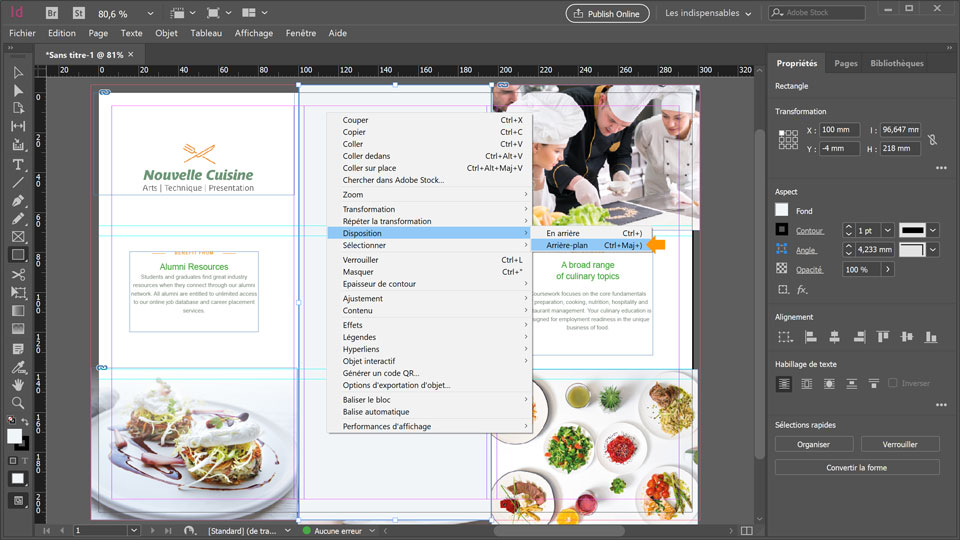Screen dimensions: 960x540
Task: Switch to the Pages tab
Action: point(846,63)
